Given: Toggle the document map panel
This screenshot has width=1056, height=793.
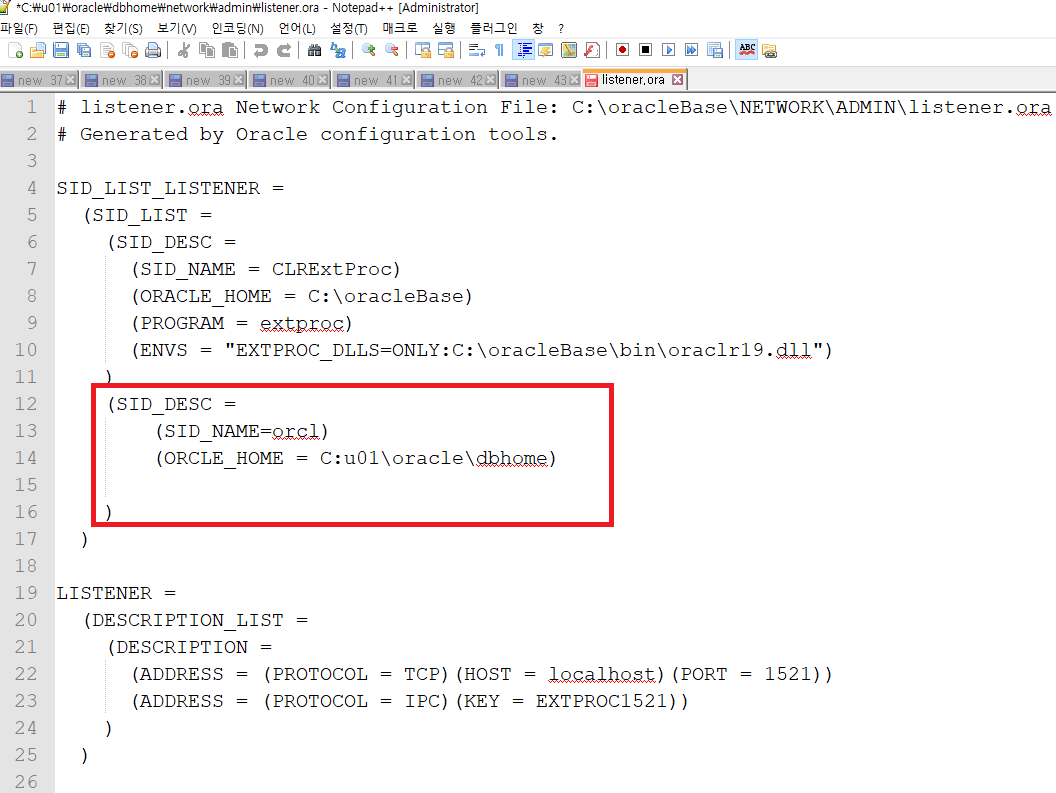Looking at the screenshot, I should 568,49.
